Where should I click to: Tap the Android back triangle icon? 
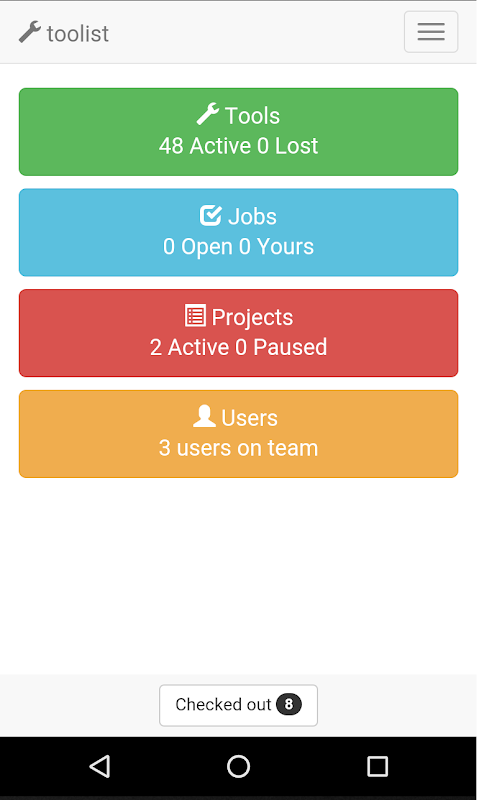pyautogui.click(x=100, y=768)
